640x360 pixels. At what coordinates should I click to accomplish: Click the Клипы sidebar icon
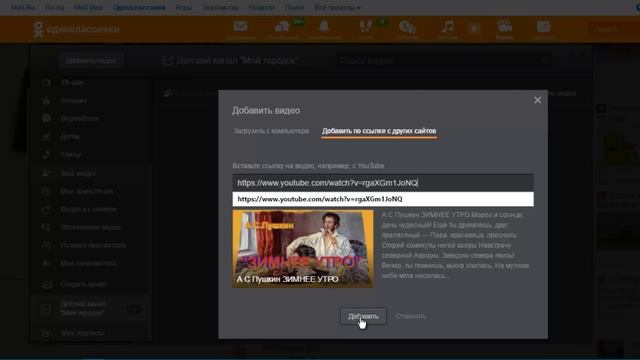[46, 155]
